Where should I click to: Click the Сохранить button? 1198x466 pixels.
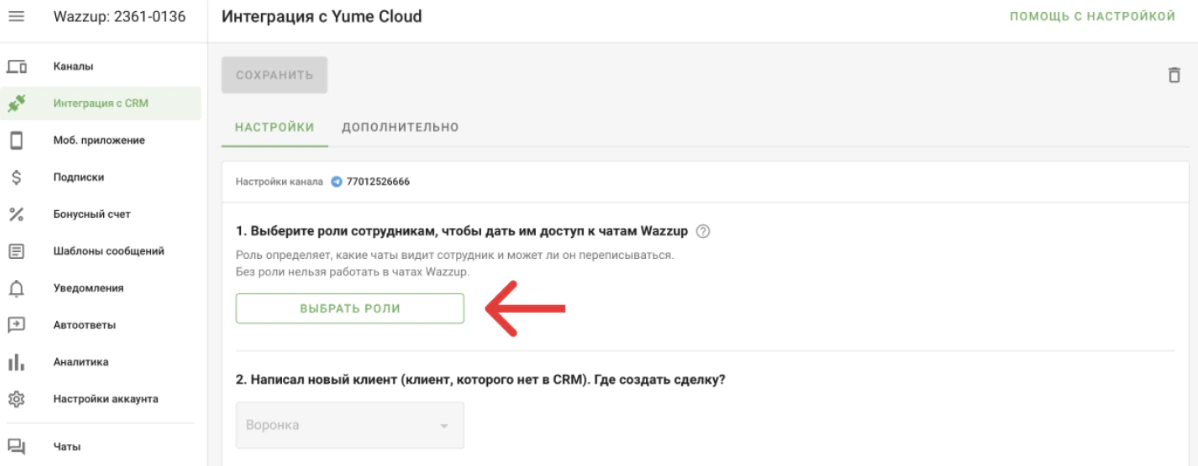point(274,75)
